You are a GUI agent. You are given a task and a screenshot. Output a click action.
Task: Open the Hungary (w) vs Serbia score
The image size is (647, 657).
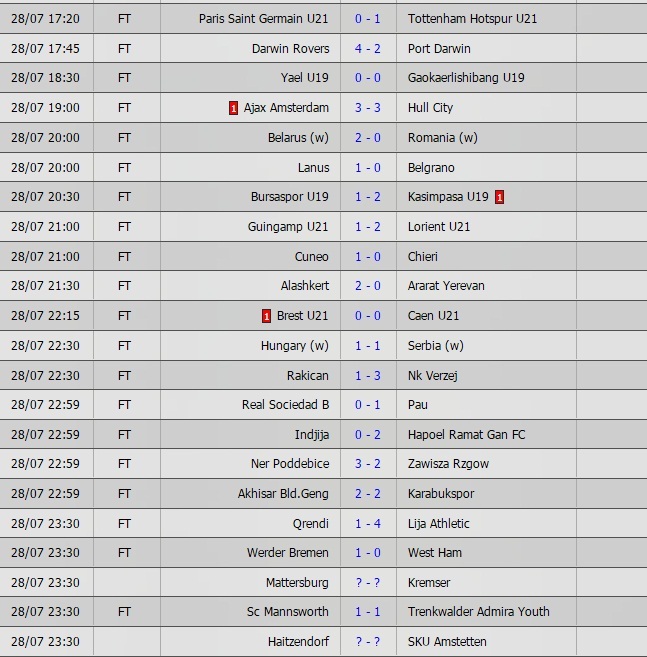point(367,346)
